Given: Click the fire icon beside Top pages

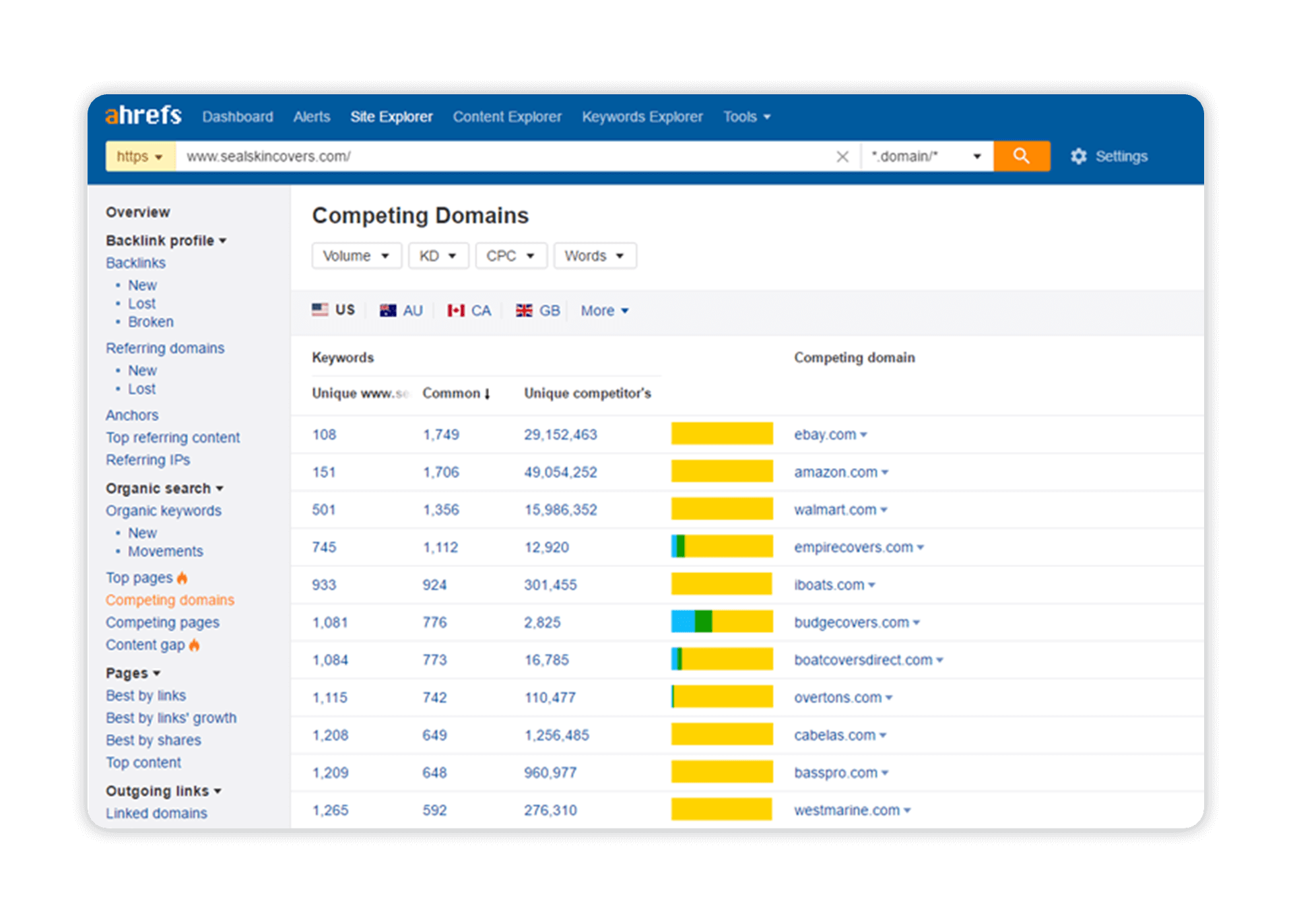Looking at the screenshot, I should [183, 577].
